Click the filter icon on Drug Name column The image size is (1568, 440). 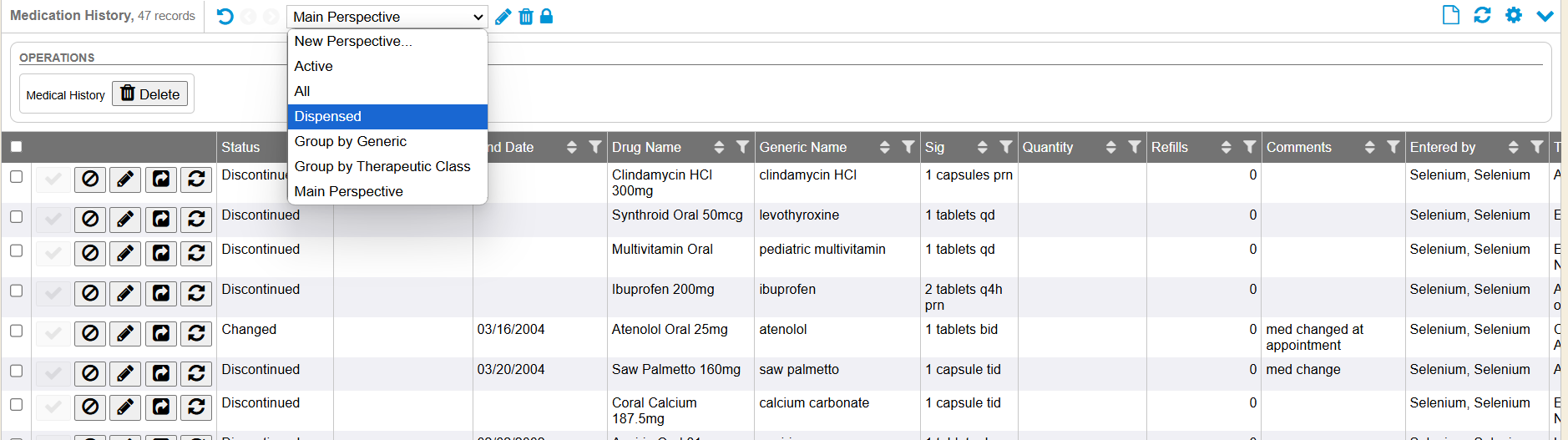click(x=741, y=147)
